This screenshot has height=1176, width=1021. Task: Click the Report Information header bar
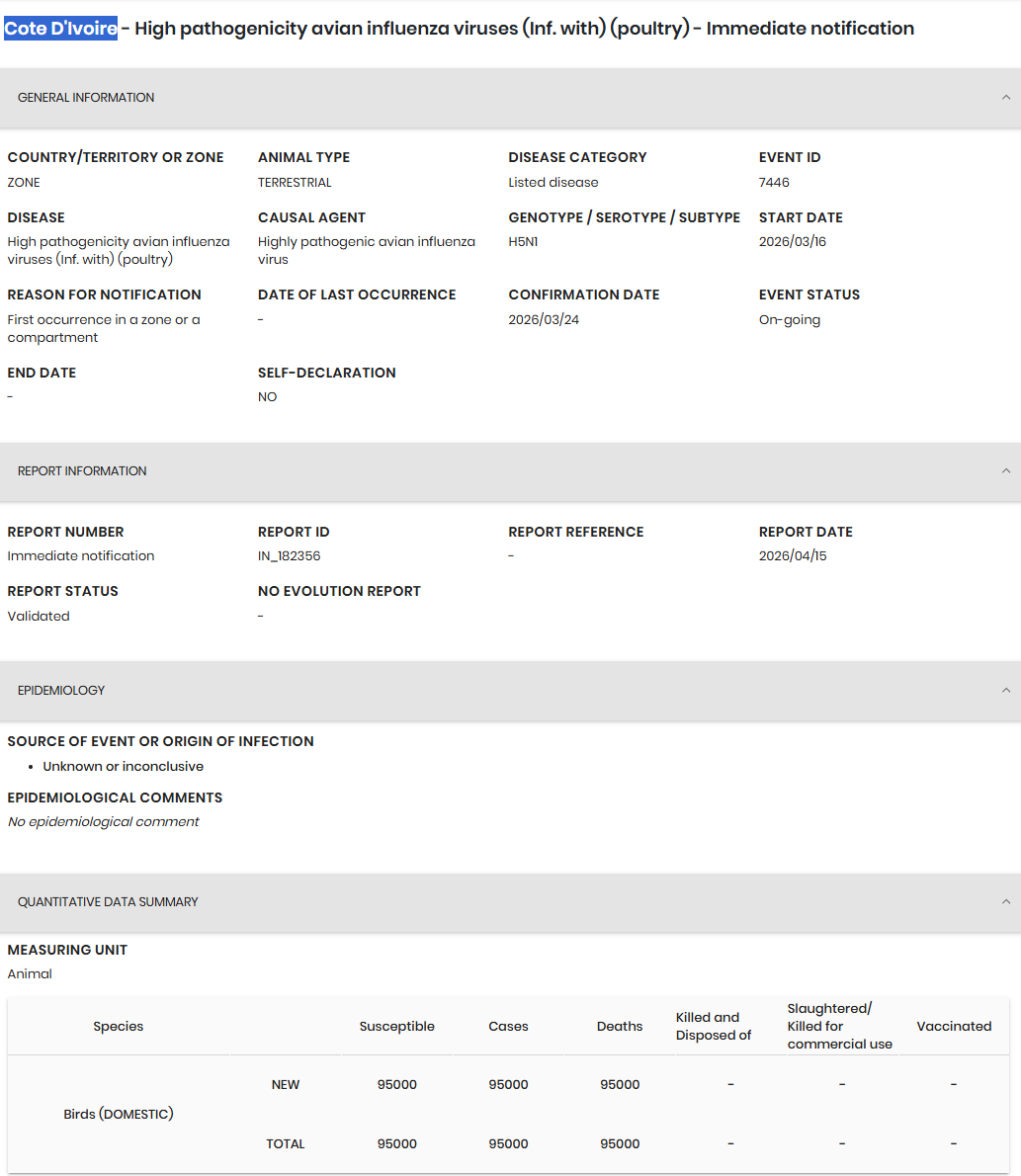[510, 471]
